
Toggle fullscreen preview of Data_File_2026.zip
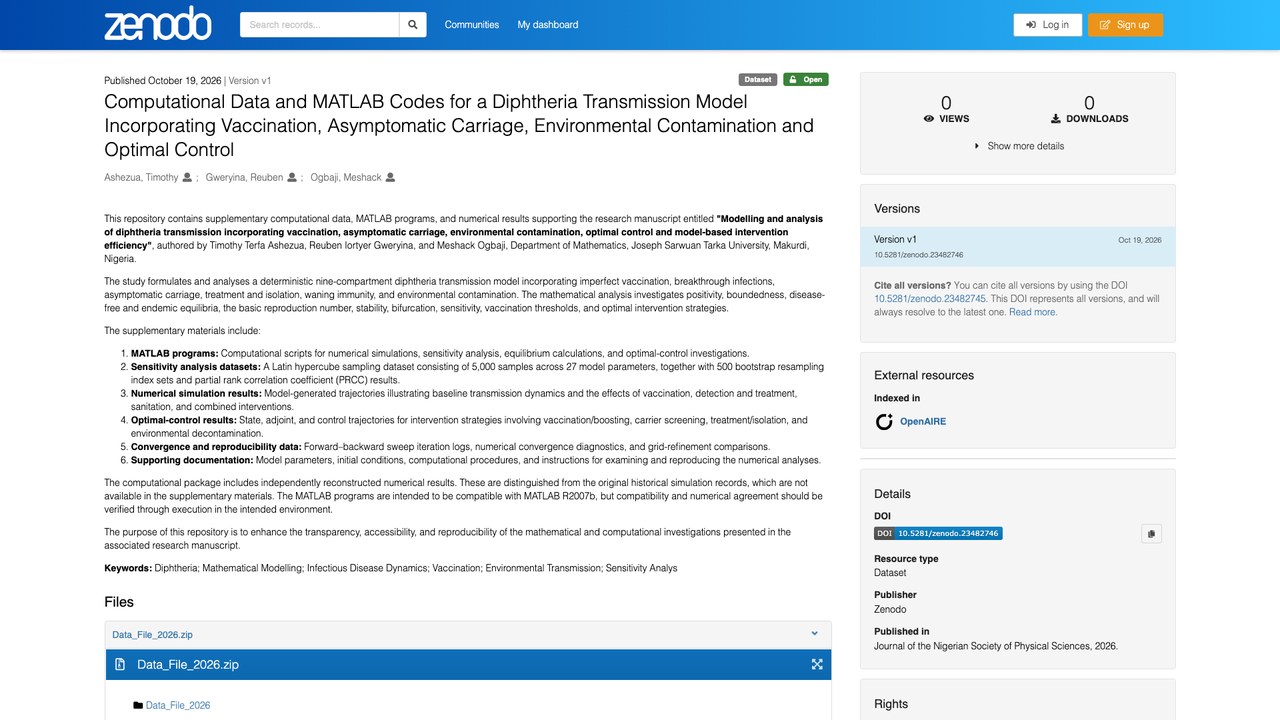[x=817, y=664]
